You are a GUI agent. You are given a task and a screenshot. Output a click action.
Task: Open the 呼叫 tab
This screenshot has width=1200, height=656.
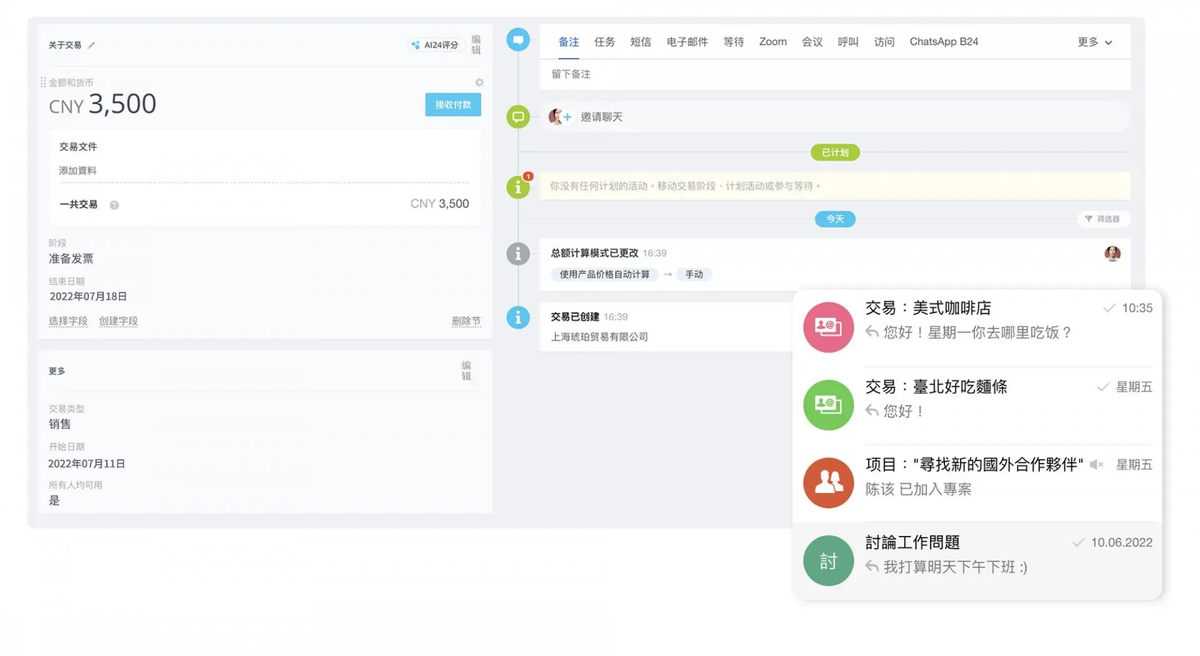848,42
